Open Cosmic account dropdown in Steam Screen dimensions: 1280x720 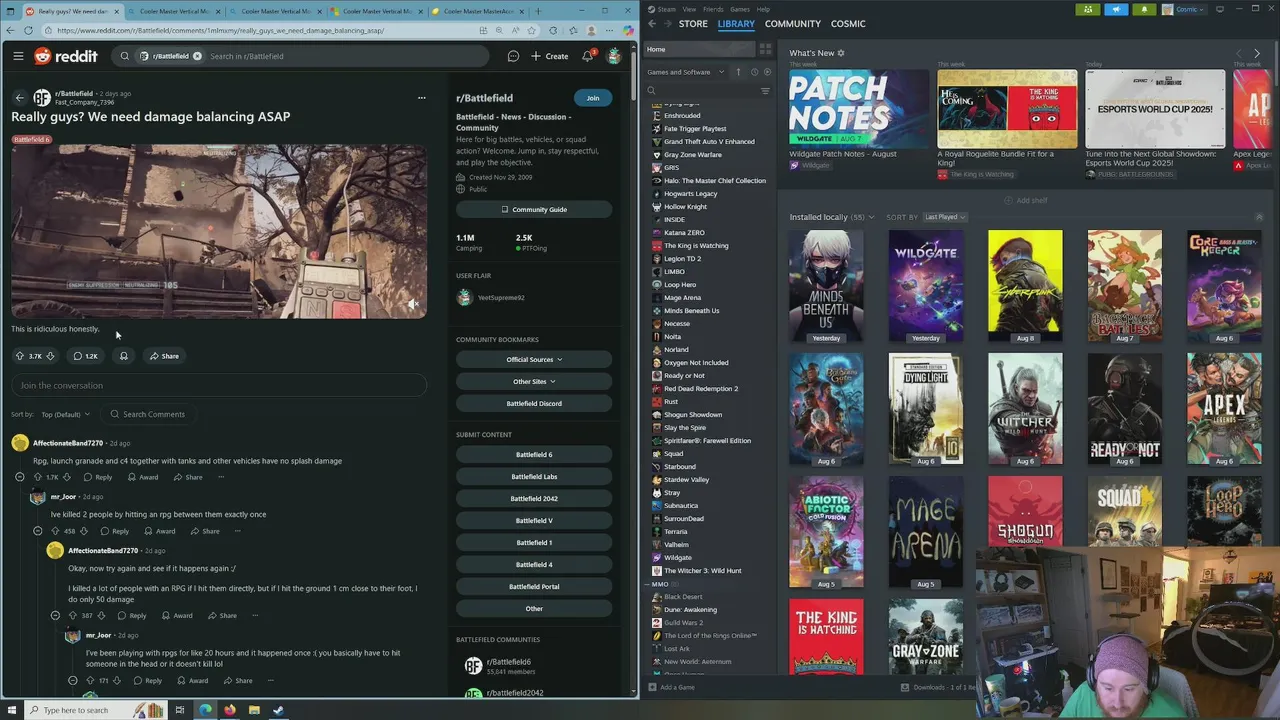click(1186, 9)
